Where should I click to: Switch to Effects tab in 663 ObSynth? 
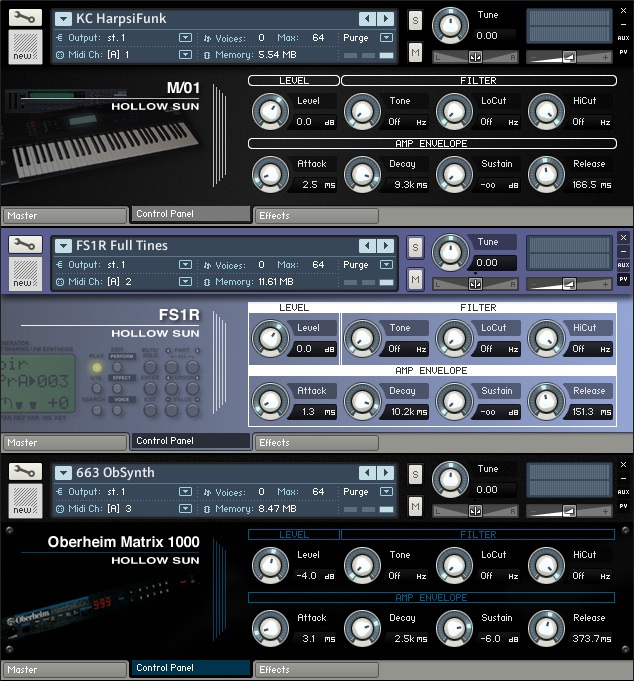coord(316,669)
